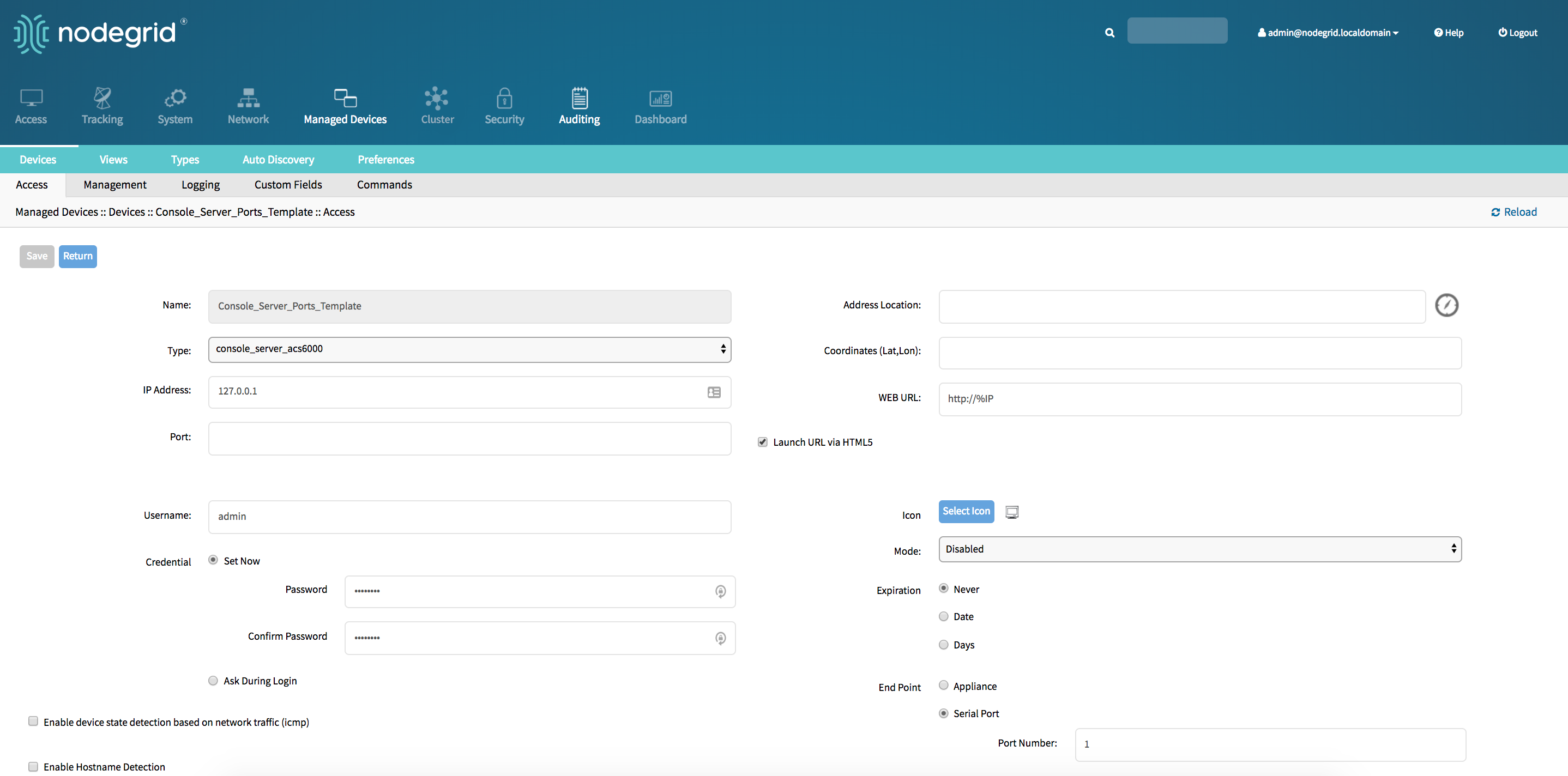This screenshot has height=776, width=1568.
Task: Click the Return button
Action: 78,256
